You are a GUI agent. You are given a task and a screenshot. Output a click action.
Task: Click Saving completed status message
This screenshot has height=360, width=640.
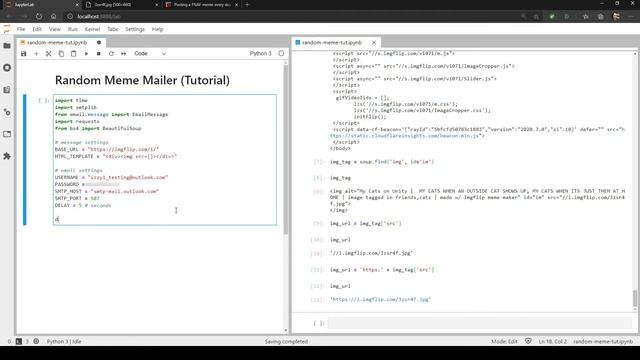click(286, 341)
